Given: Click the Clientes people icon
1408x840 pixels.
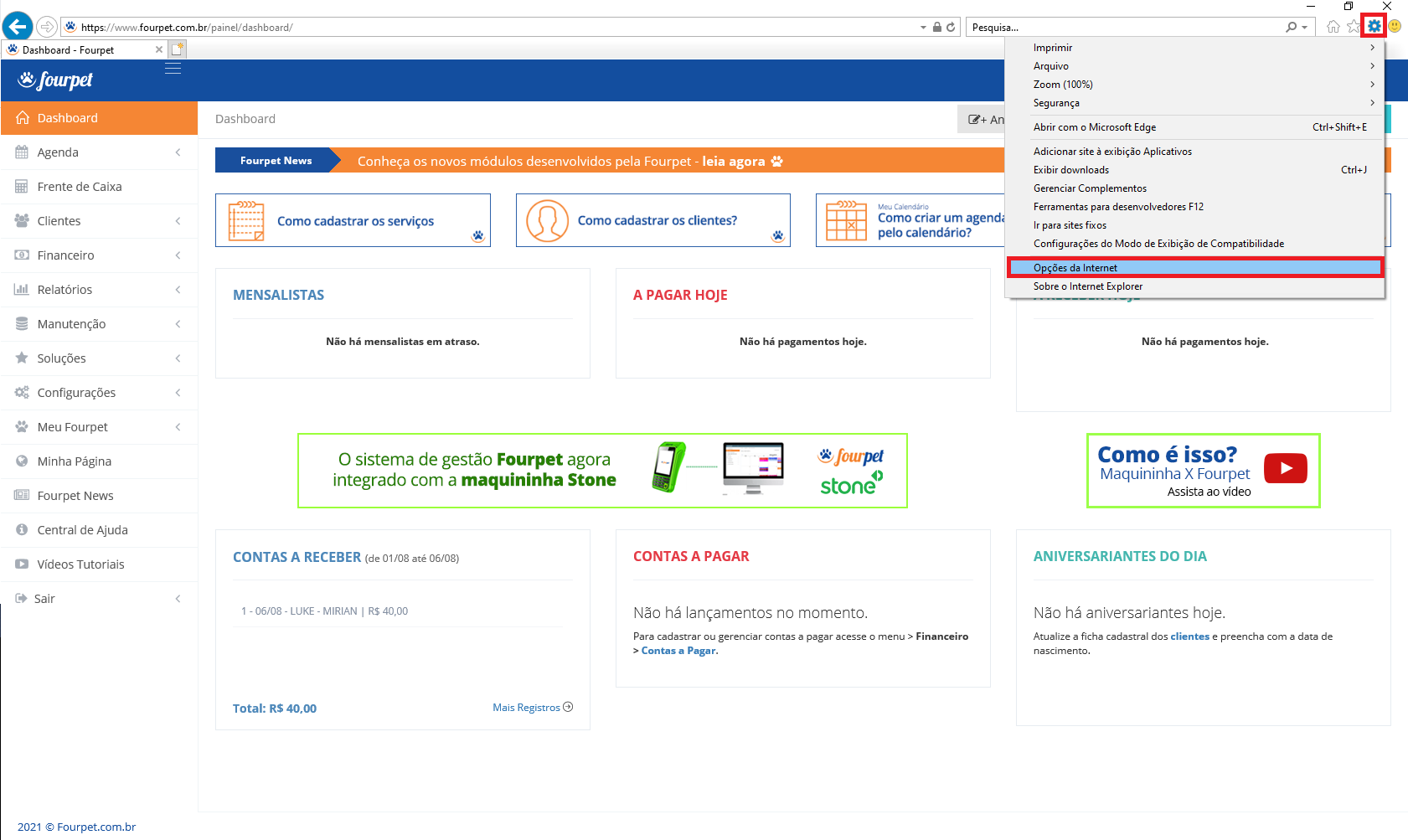Looking at the screenshot, I should (x=22, y=221).
